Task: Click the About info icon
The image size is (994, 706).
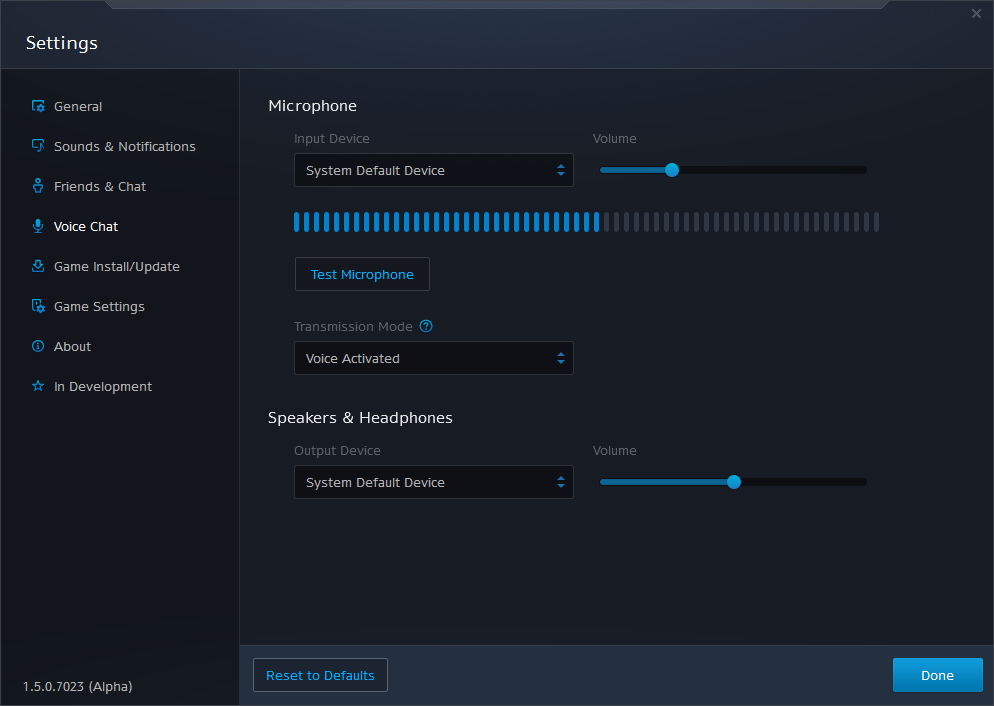Action: (38, 346)
